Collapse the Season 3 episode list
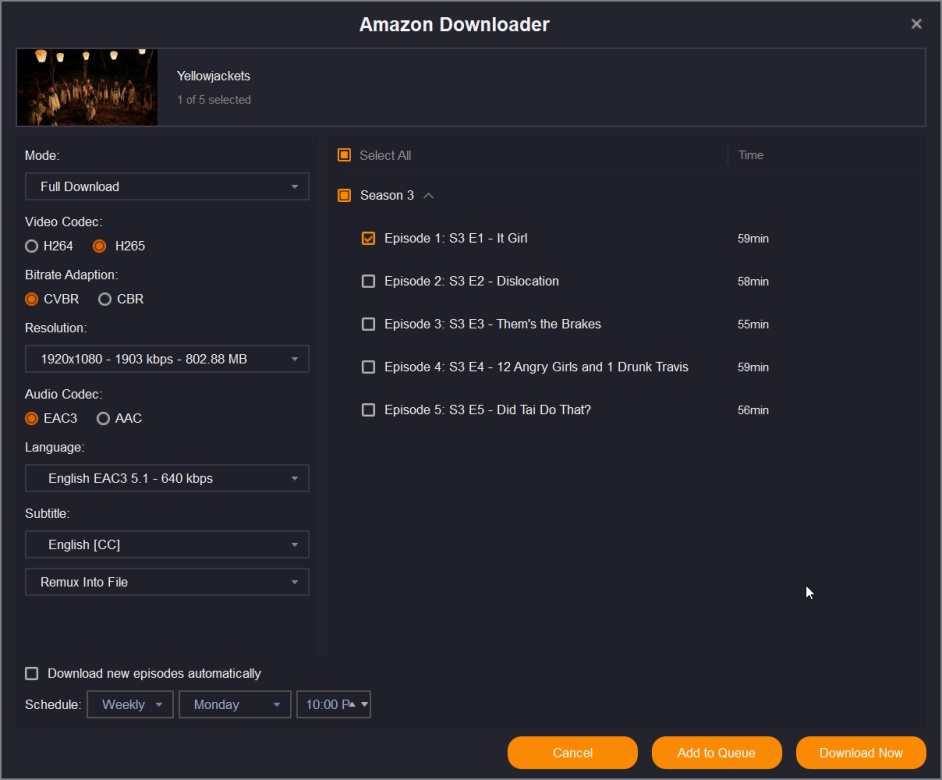 coord(428,196)
